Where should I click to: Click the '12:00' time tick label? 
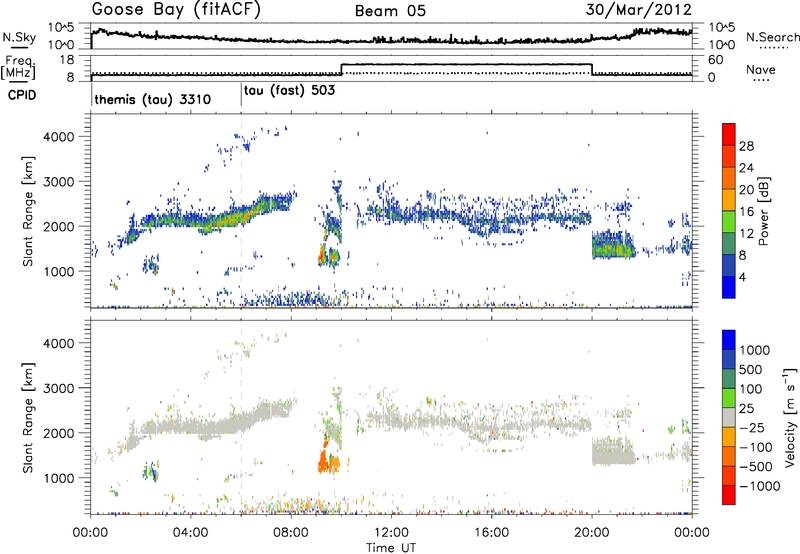point(391,533)
